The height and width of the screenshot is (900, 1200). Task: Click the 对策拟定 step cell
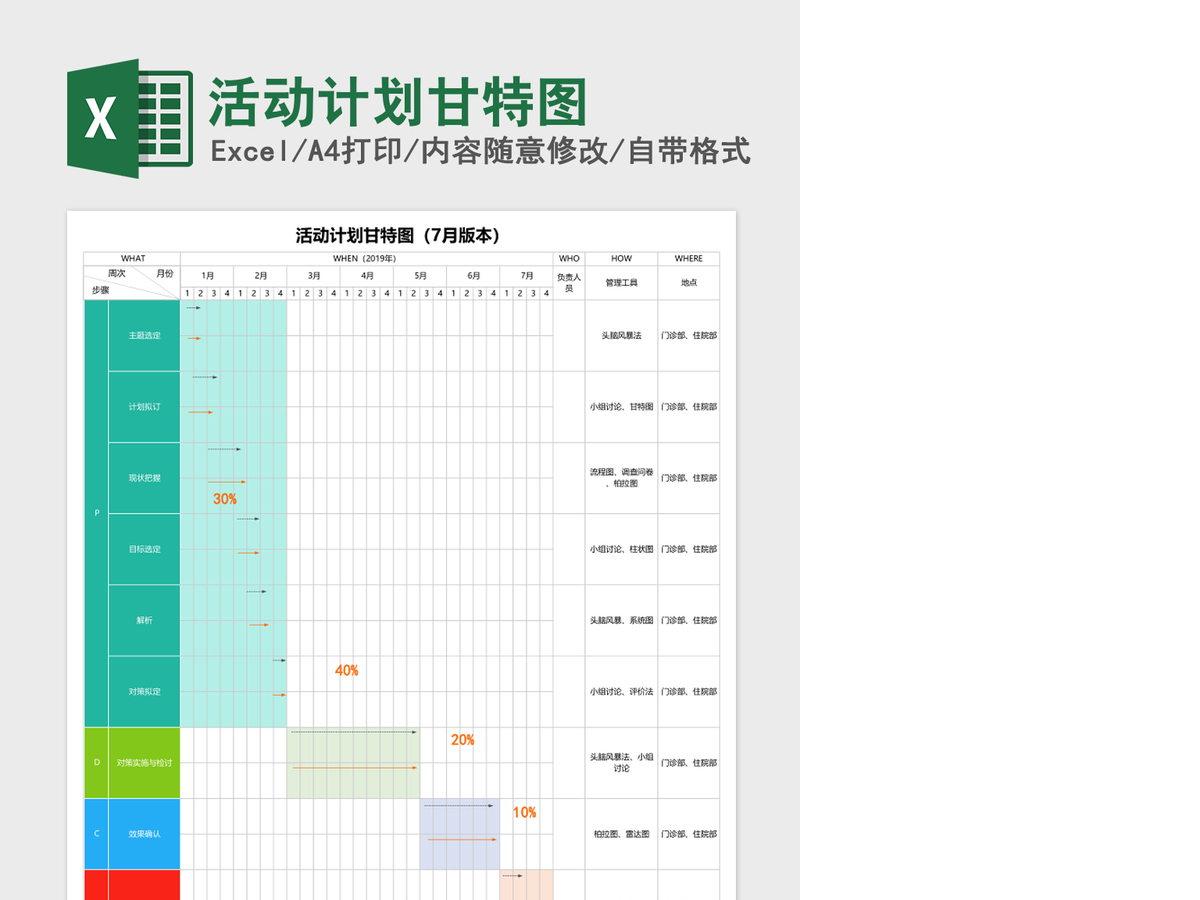pyautogui.click(x=145, y=691)
